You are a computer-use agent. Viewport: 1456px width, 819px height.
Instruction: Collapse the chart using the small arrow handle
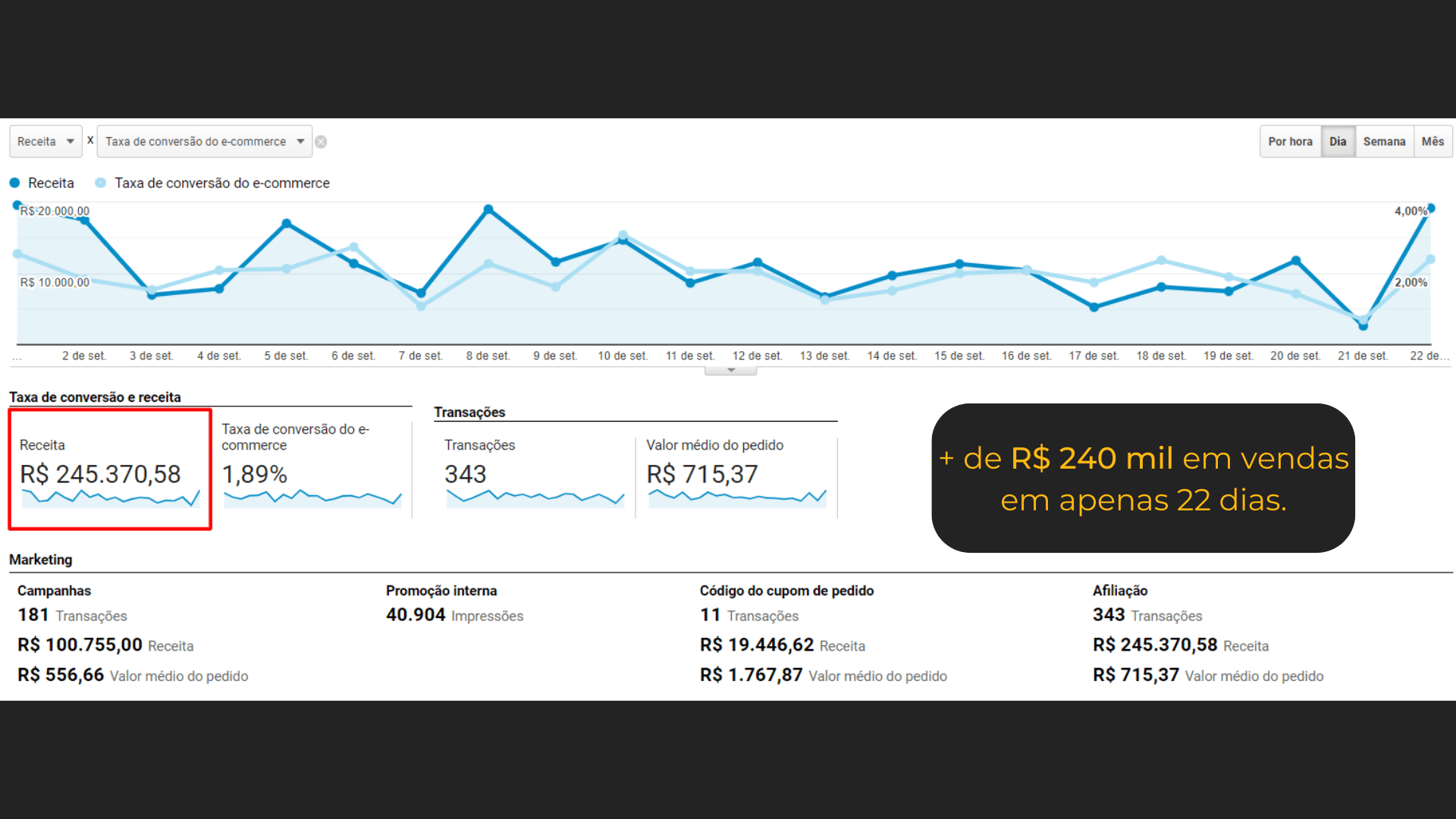click(731, 371)
